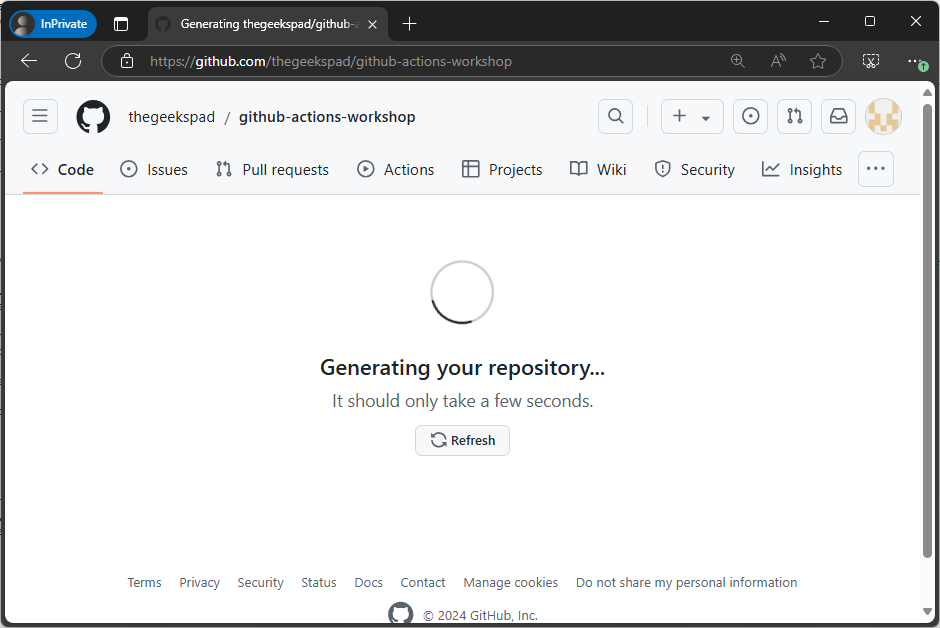Viewport: 940px width, 628px height.
Task: Select the Generating thegeekspad browser tab
Action: (x=268, y=24)
